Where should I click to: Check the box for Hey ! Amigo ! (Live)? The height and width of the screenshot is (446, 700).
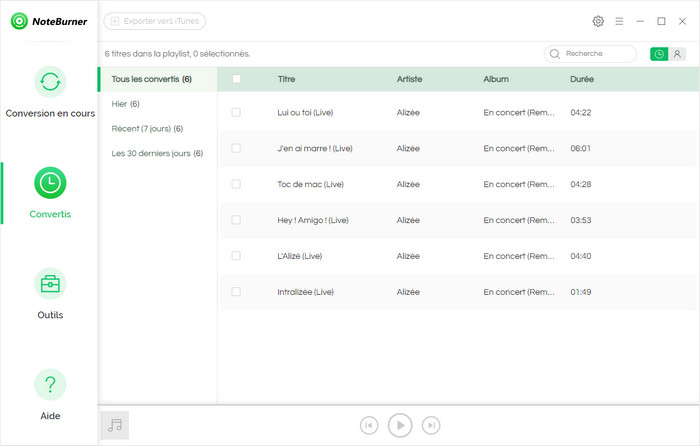pyautogui.click(x=236, y=220)
